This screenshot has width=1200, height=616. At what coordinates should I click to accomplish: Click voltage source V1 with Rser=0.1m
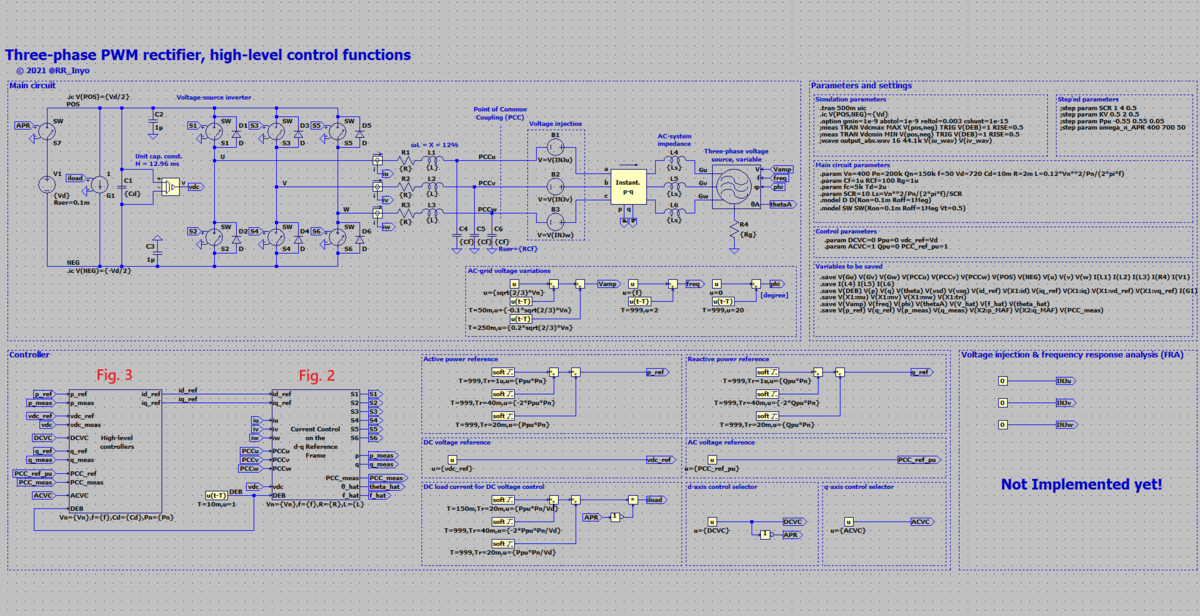[x=46, y=184]
